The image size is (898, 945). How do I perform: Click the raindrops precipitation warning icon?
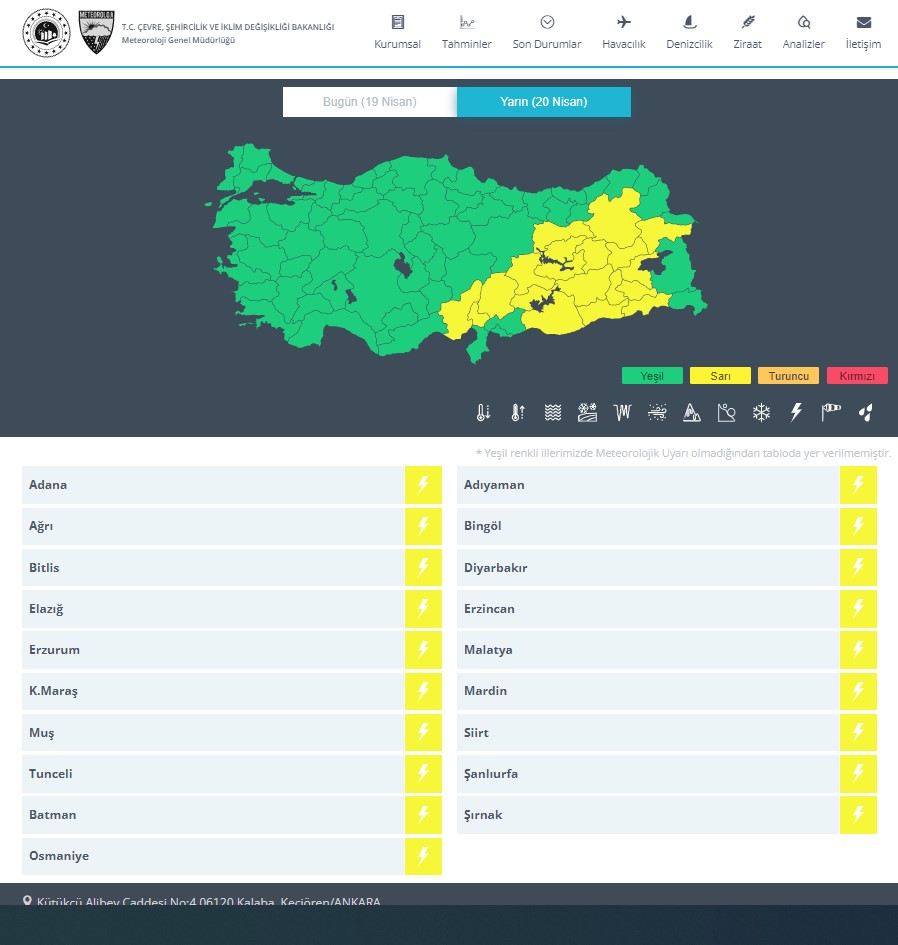[x=866, y=412]
